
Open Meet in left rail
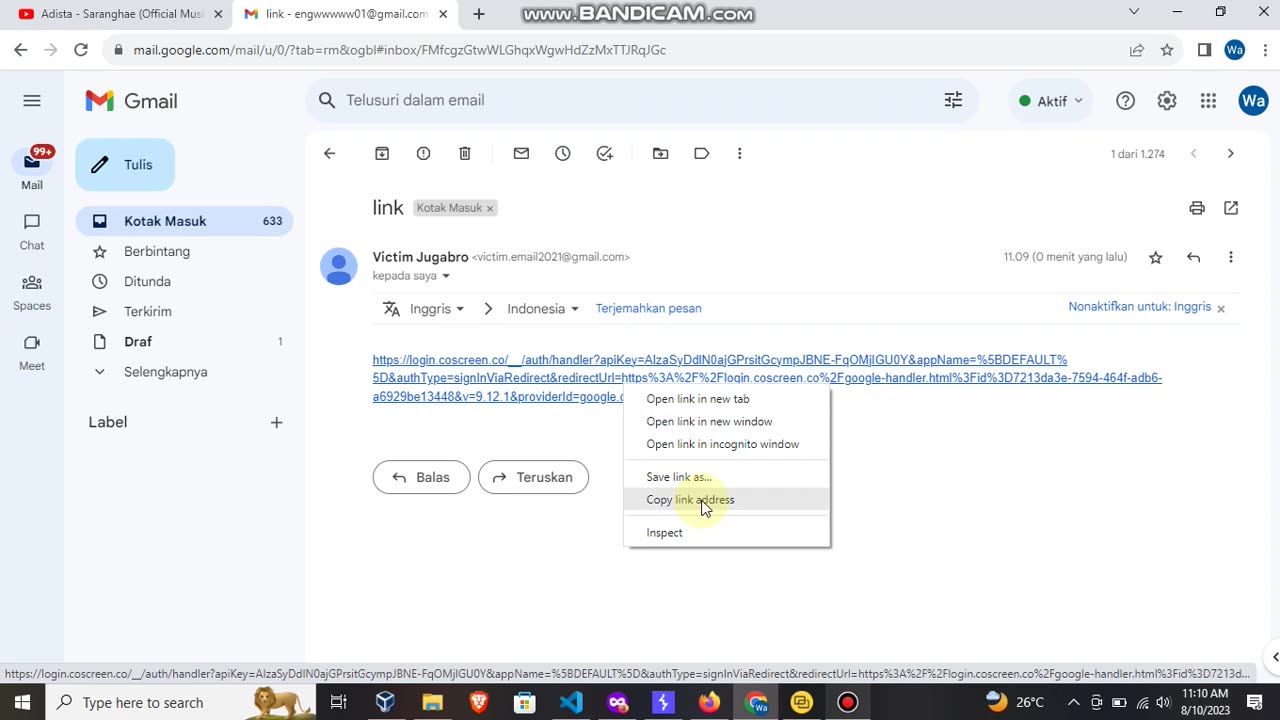32,353
